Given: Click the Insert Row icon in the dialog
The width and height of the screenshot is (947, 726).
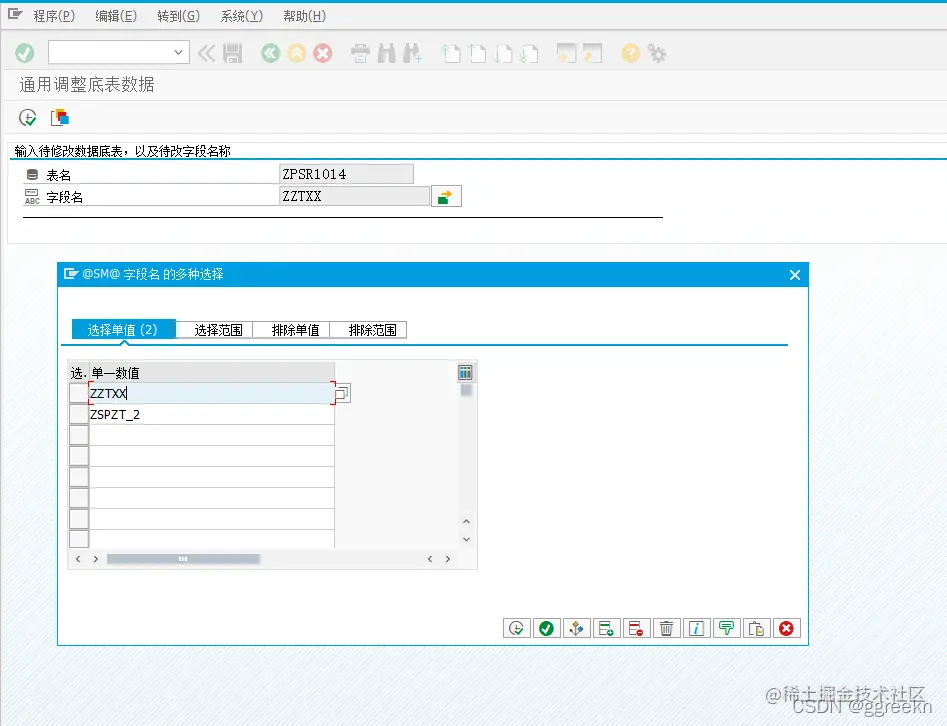Looking at the screenshot, I should 607,628.
